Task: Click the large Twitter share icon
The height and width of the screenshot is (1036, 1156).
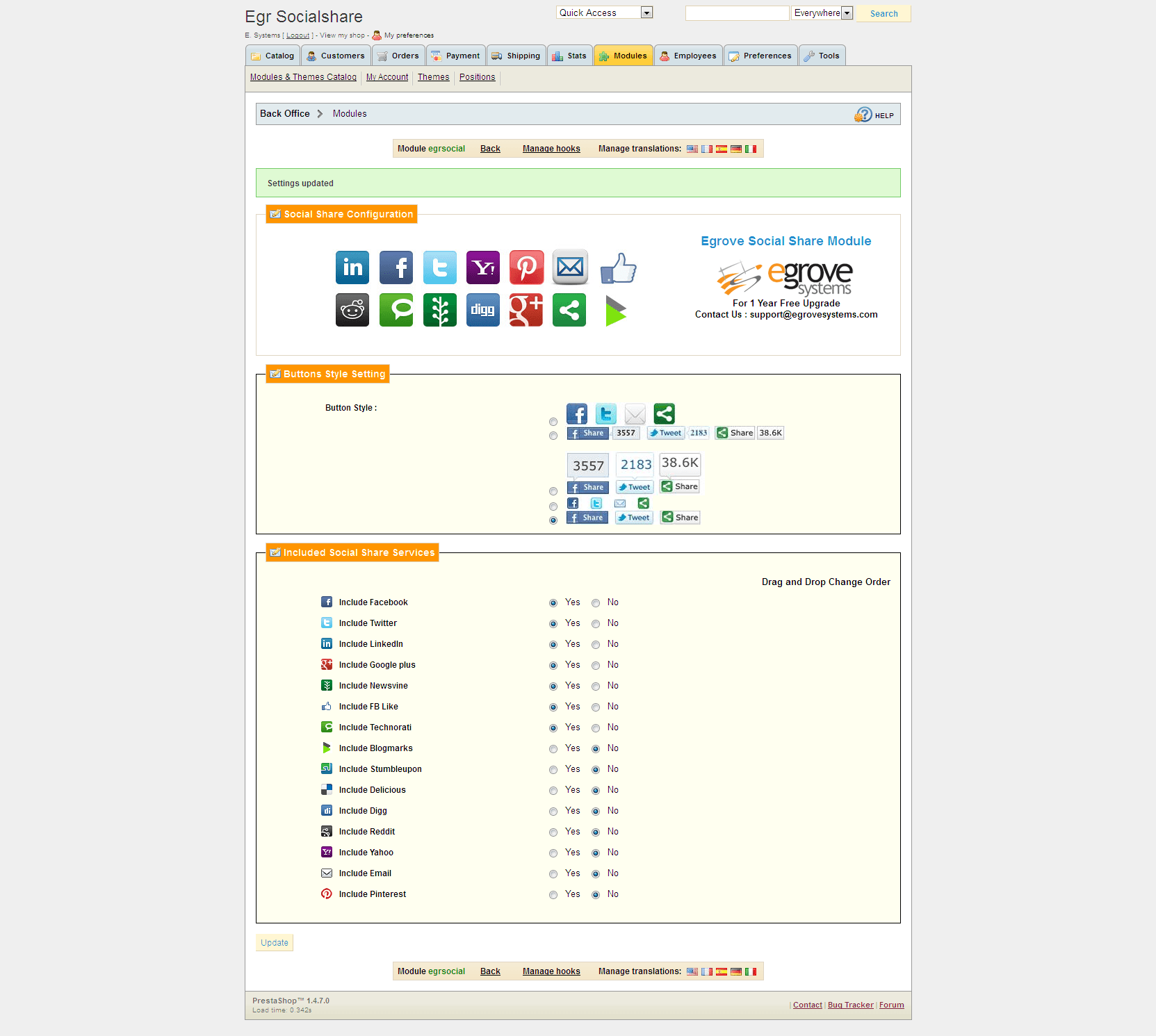Action: click(x=440, y=268)
